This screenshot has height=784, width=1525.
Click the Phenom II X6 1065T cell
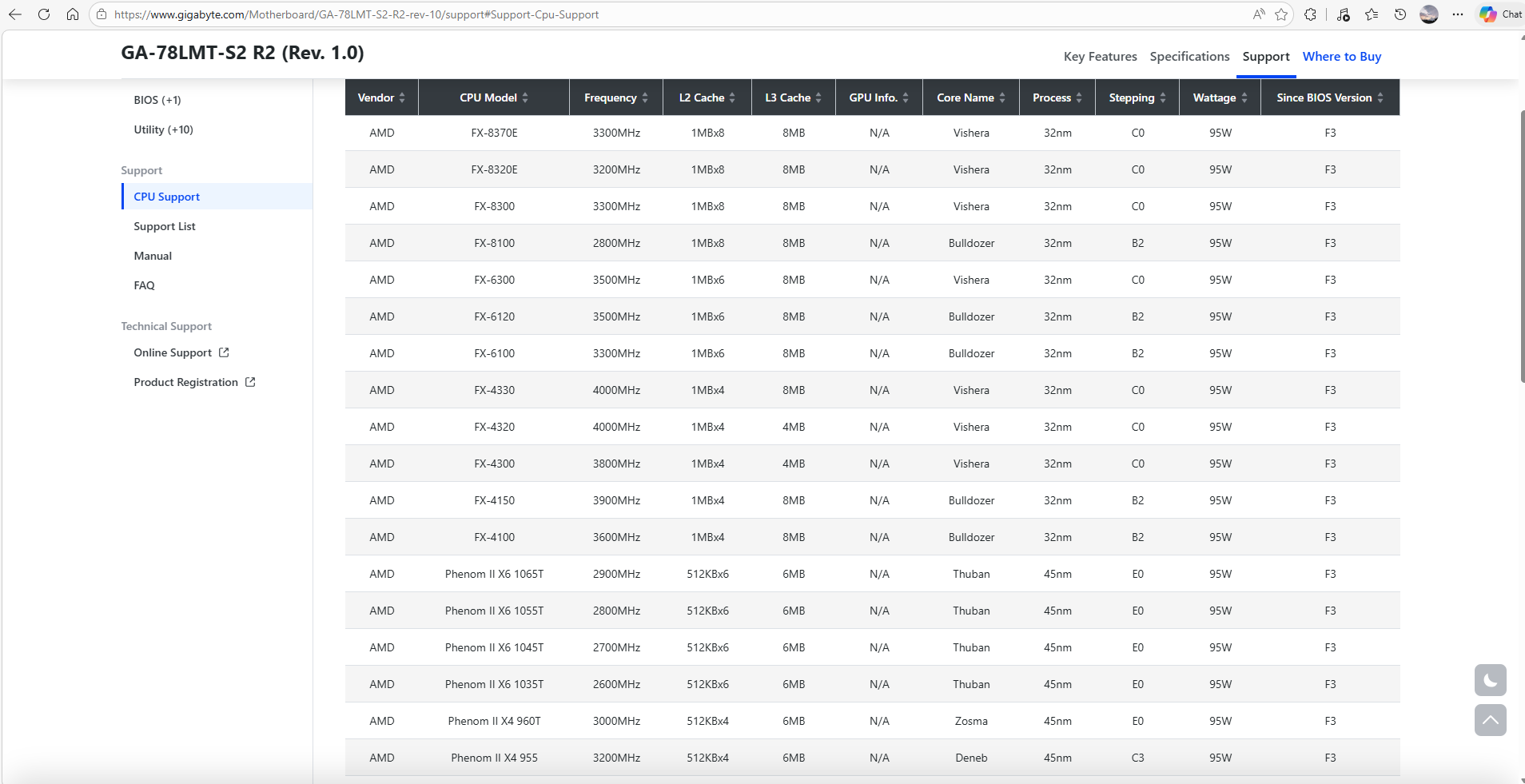494,574
